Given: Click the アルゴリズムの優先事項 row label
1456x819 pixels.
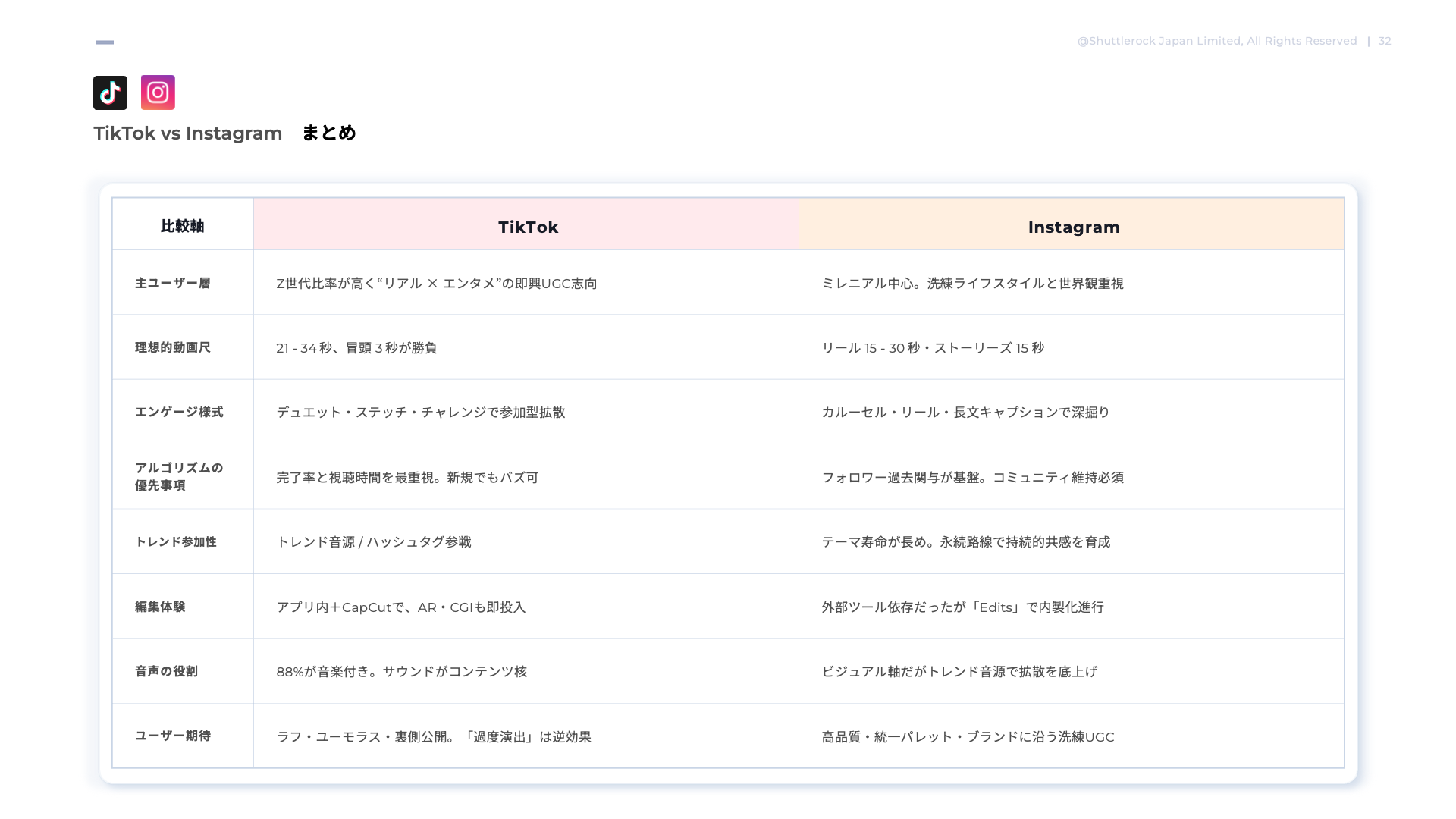Looking at the screenshot, I should click(178, 476).
